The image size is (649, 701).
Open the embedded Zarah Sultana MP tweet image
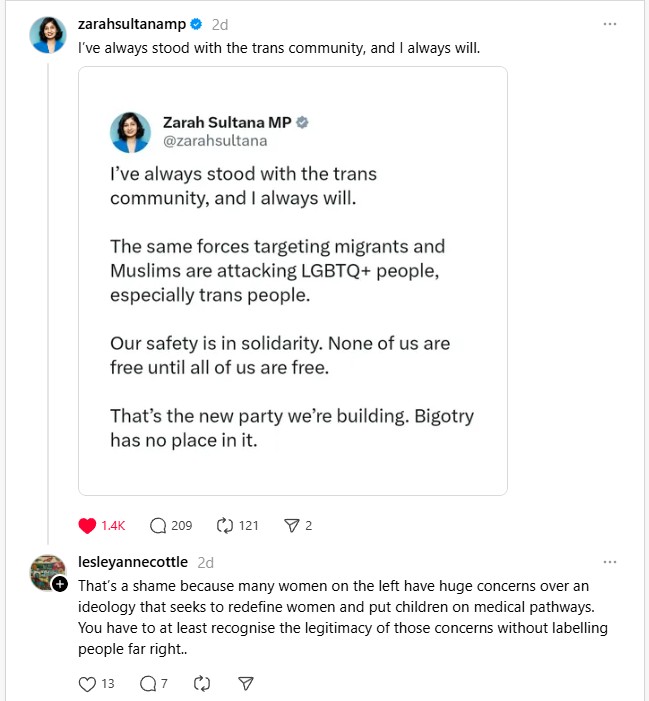pos(293,280)
